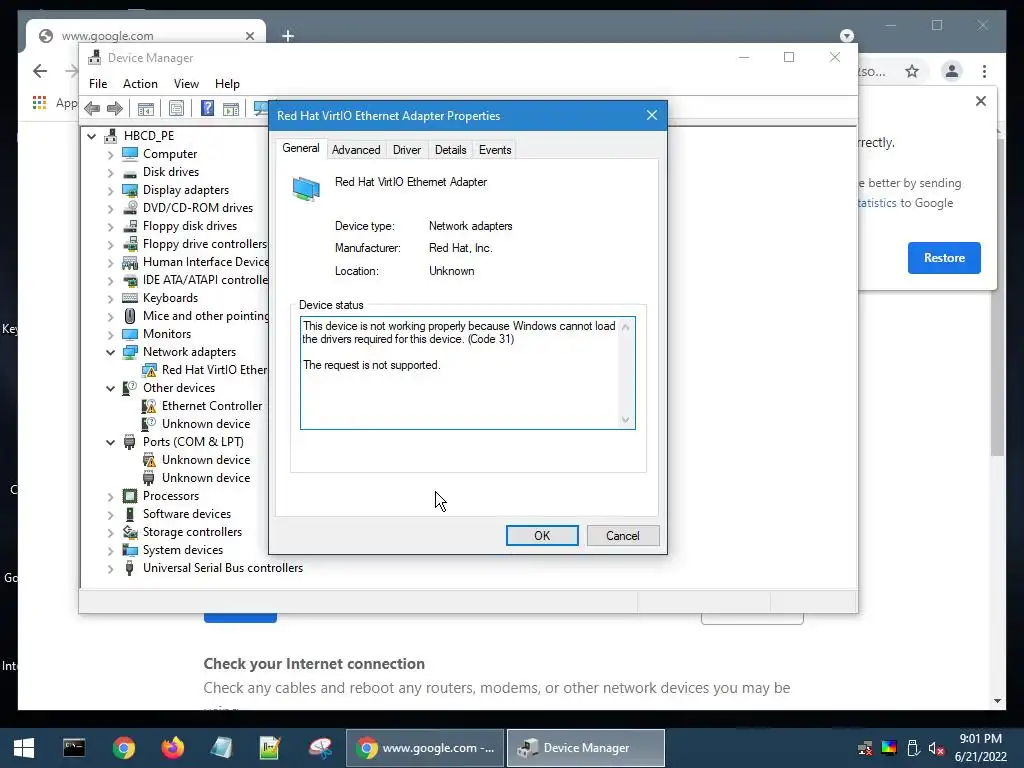Switch to the Events tab
Screen dimensions: 1024x768
click(x=495, y=150)
